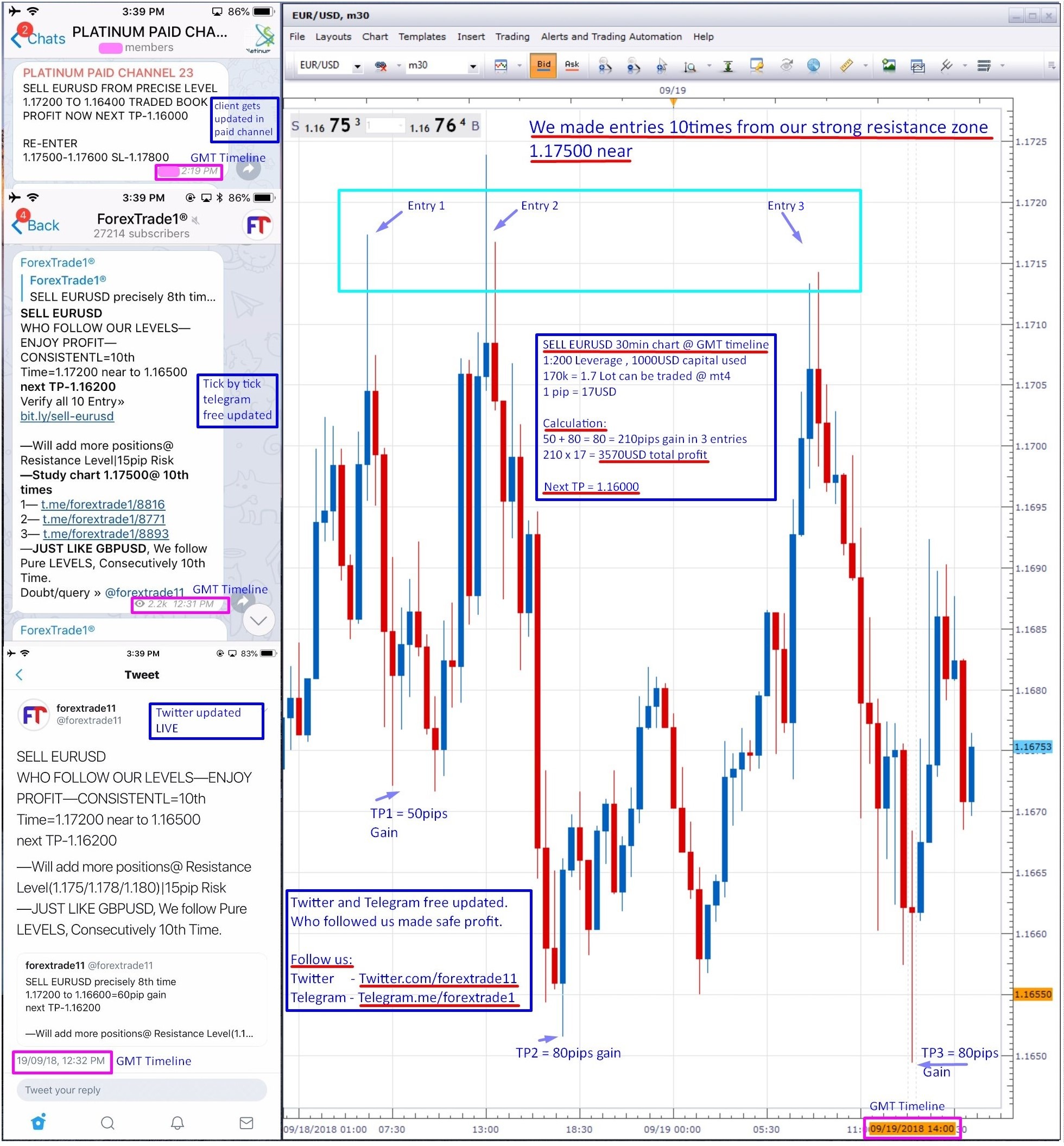Open the Trading menu
The width and height of the screenshot is (1064, 1146).
click(512, 37)
